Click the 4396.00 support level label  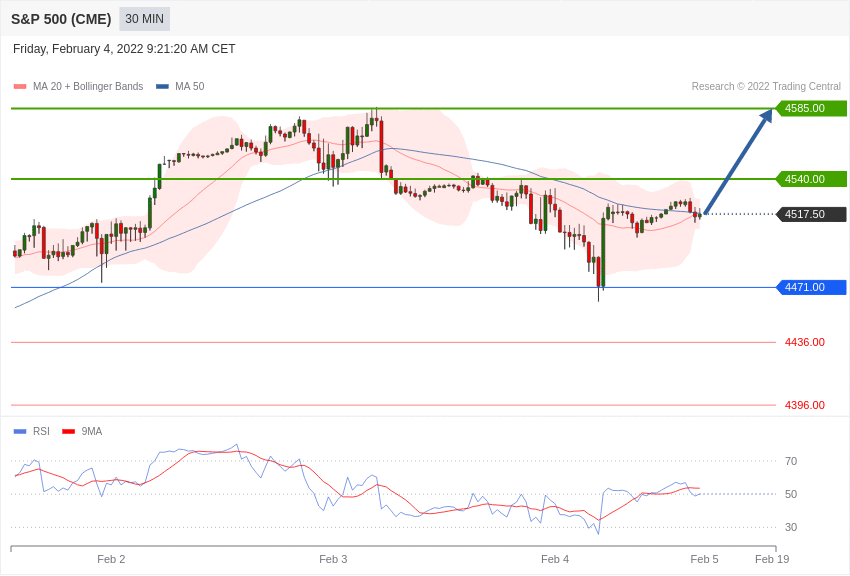[x=804, y=405]
